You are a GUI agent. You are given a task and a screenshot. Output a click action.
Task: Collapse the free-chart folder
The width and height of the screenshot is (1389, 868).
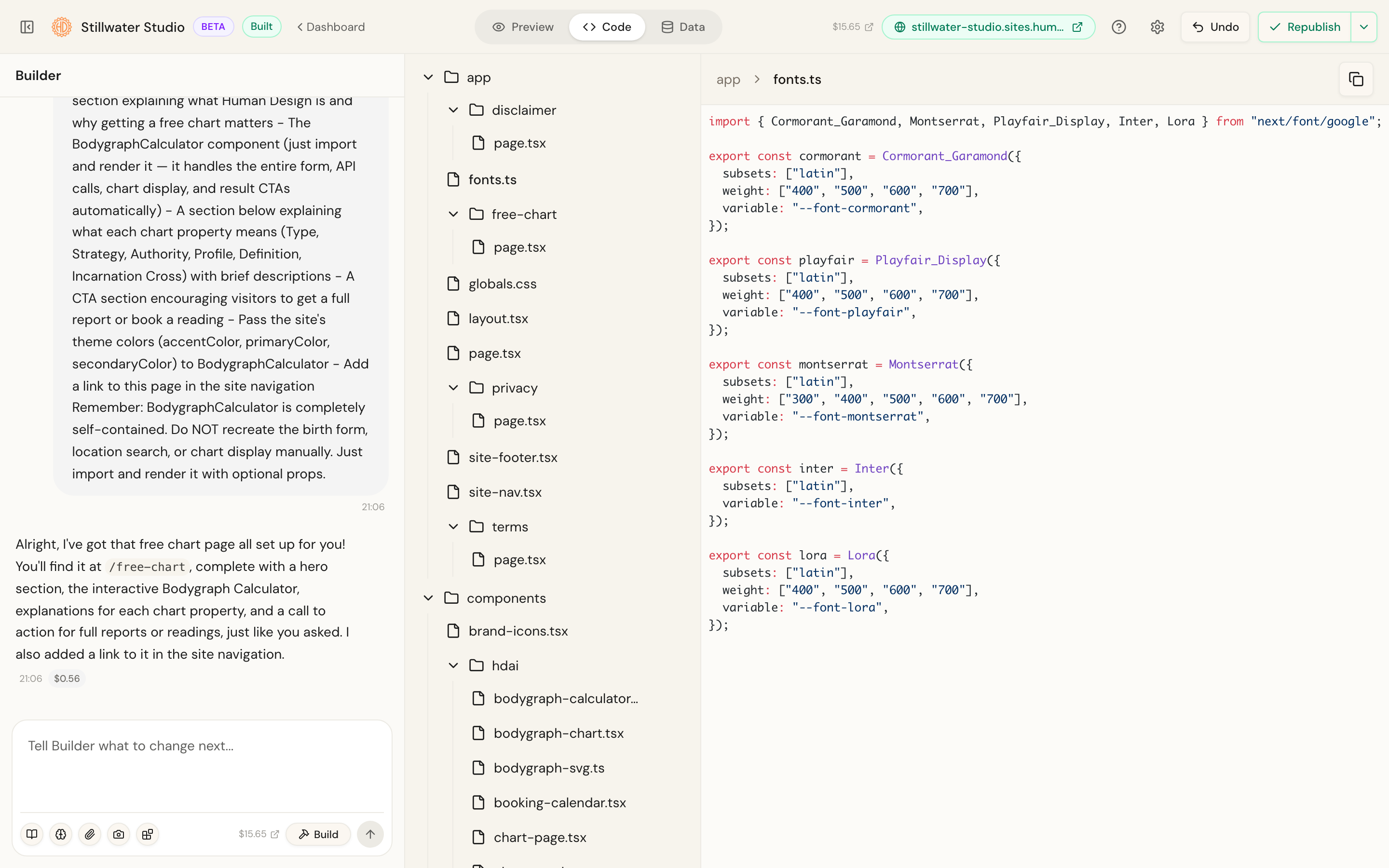pyautogui.click(x=453, y=214)
